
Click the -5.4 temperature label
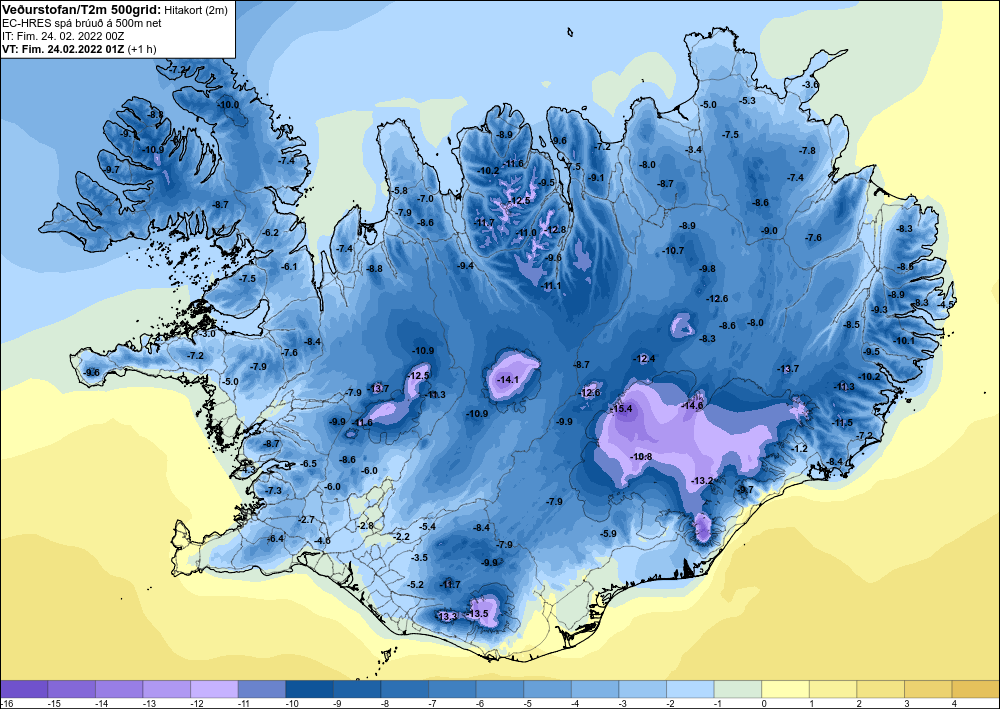tap(427, 527)
